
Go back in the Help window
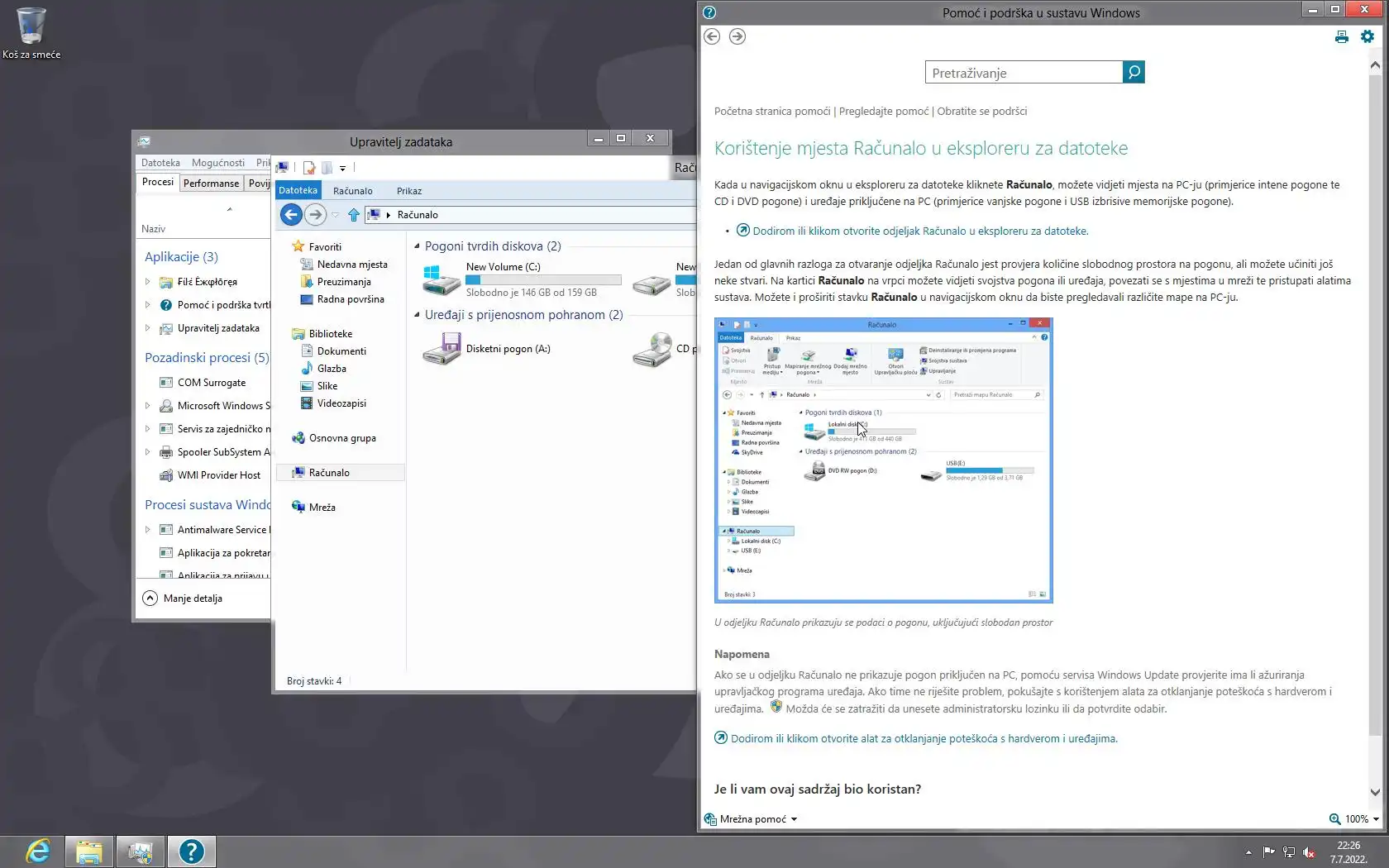click(x=712, y=36)
